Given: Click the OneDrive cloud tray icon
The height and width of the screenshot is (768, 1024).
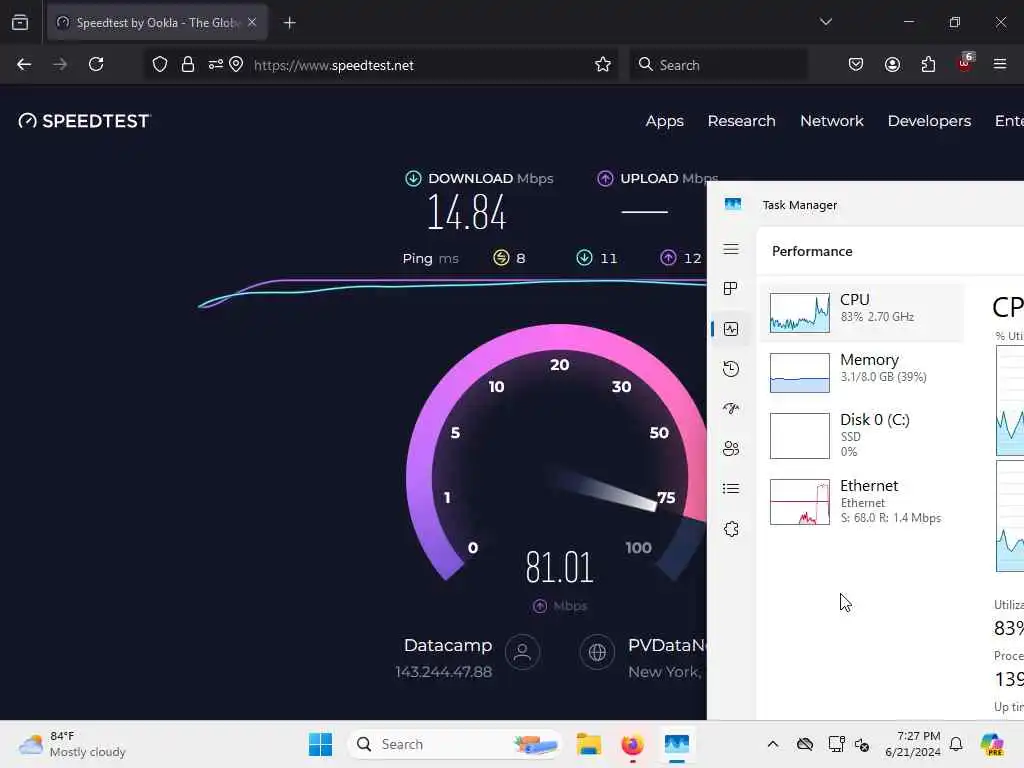Looking at the screenshot, I should 805,744.
